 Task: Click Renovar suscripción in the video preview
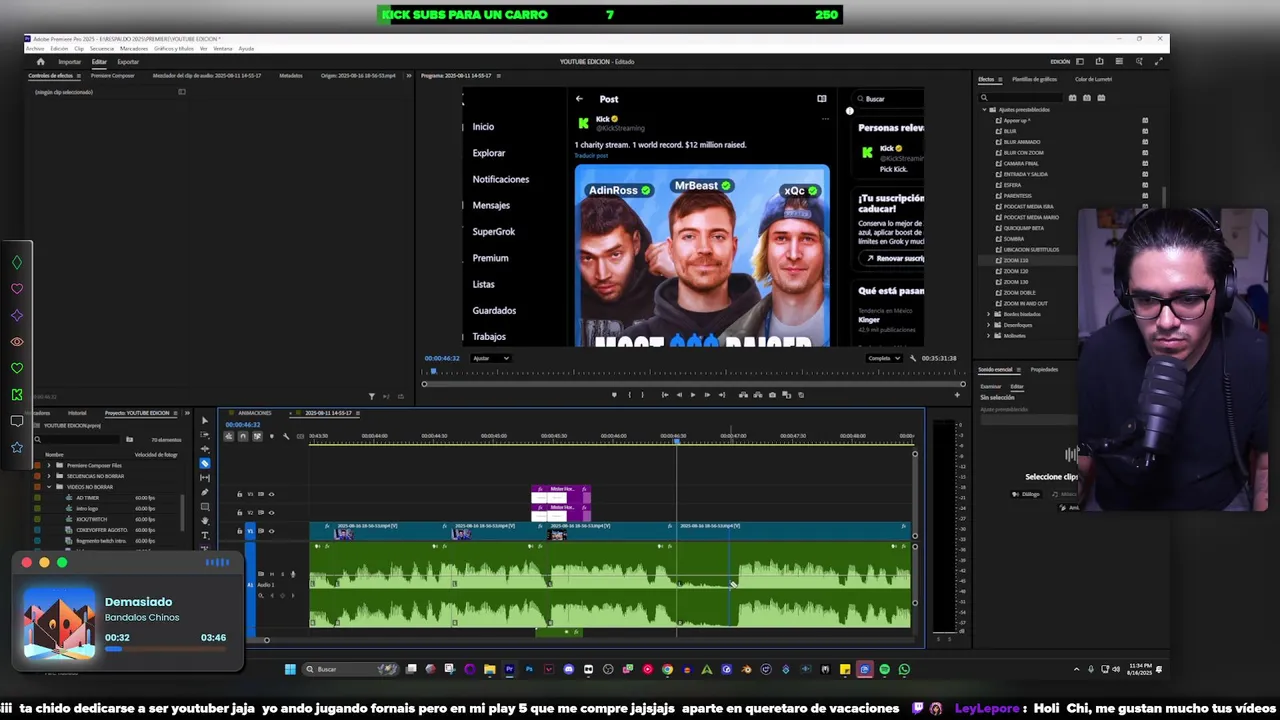(894, 258)
